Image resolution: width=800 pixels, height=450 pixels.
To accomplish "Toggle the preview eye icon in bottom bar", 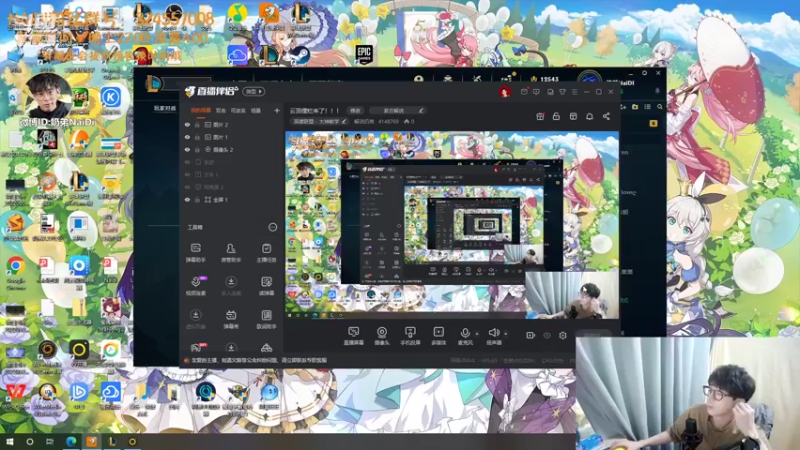I will click(546, 335).
